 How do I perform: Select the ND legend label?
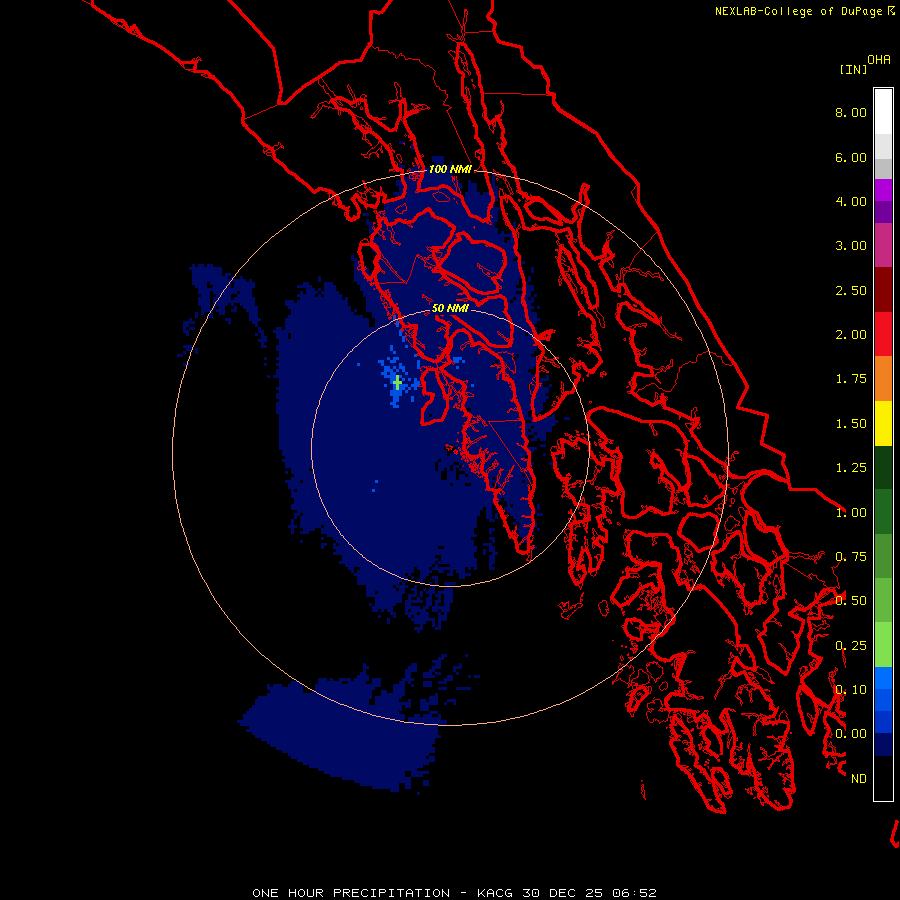tap(859, 779)
